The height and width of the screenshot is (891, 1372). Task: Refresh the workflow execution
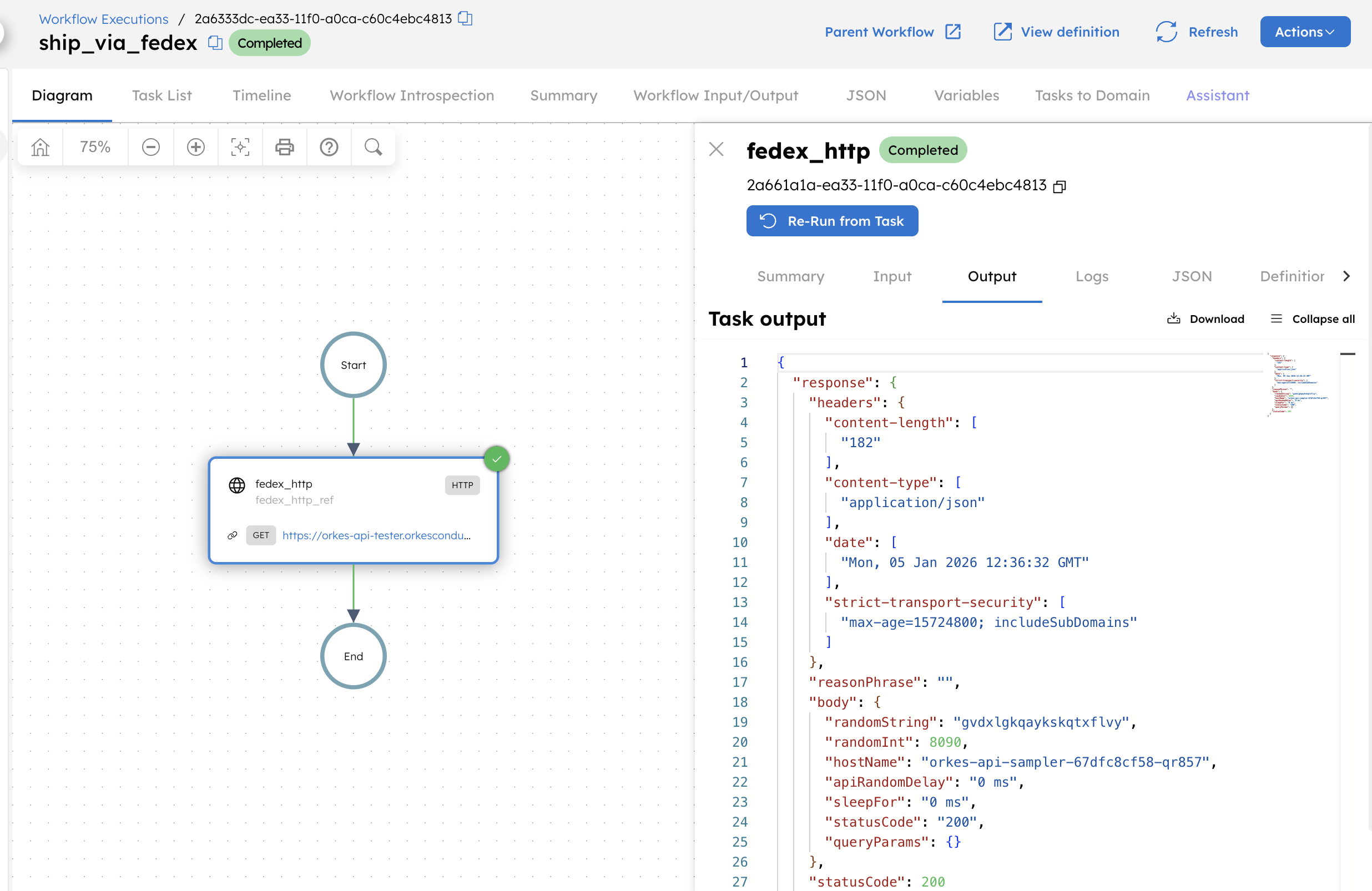click(x=1197, y=32)
